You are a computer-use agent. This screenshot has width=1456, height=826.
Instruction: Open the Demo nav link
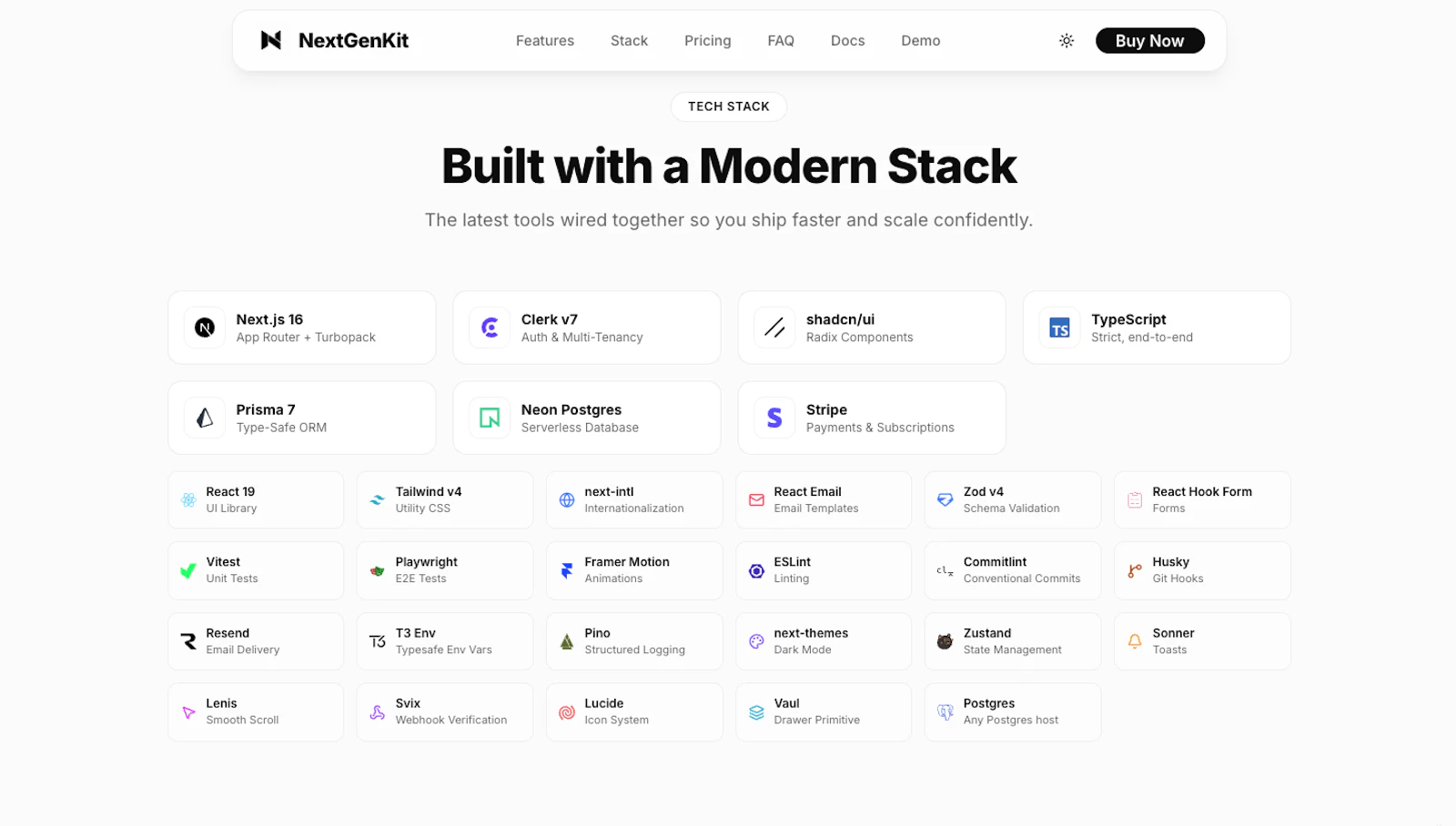pyautogui.click(x=921, y=40)
